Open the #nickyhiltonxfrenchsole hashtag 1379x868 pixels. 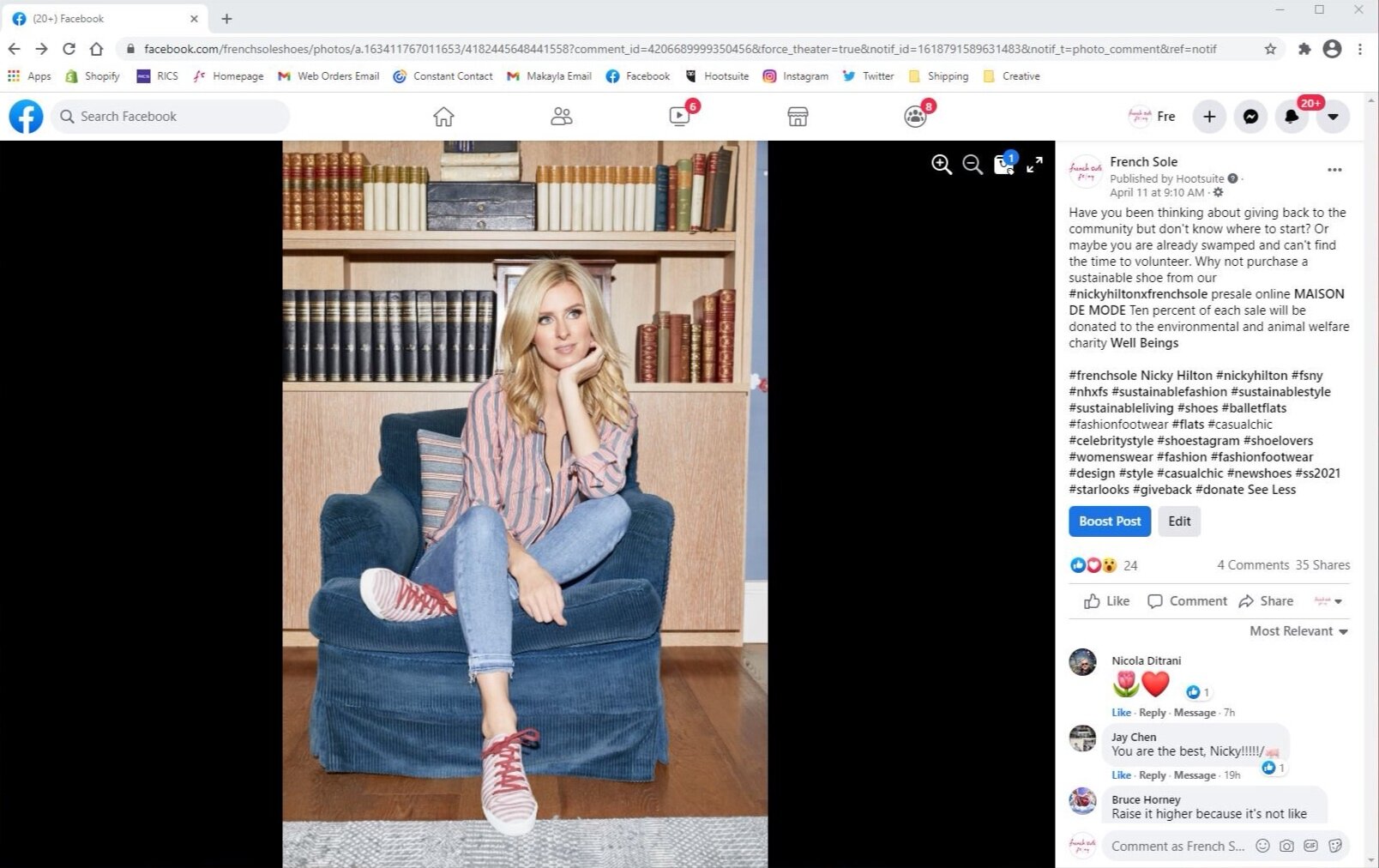click(1138, 294)
